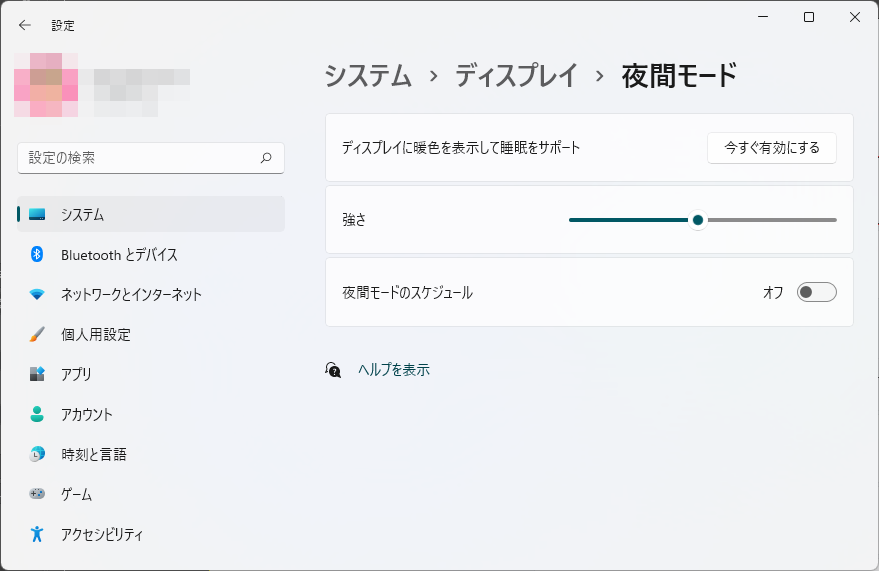Open the ヘルプを表示 link

pos(394,370)
